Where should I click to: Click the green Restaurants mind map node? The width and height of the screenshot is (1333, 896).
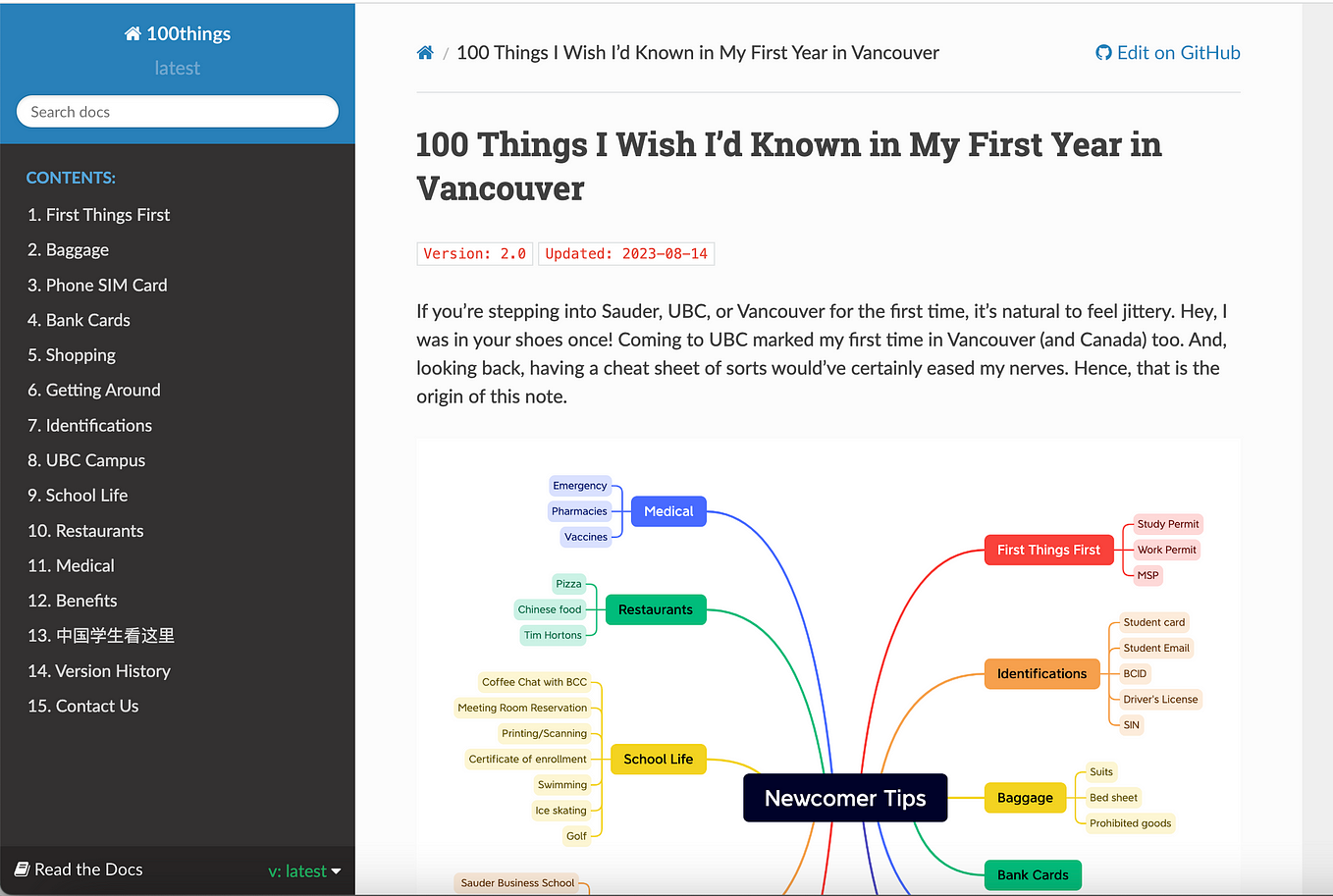click(656, 609)
